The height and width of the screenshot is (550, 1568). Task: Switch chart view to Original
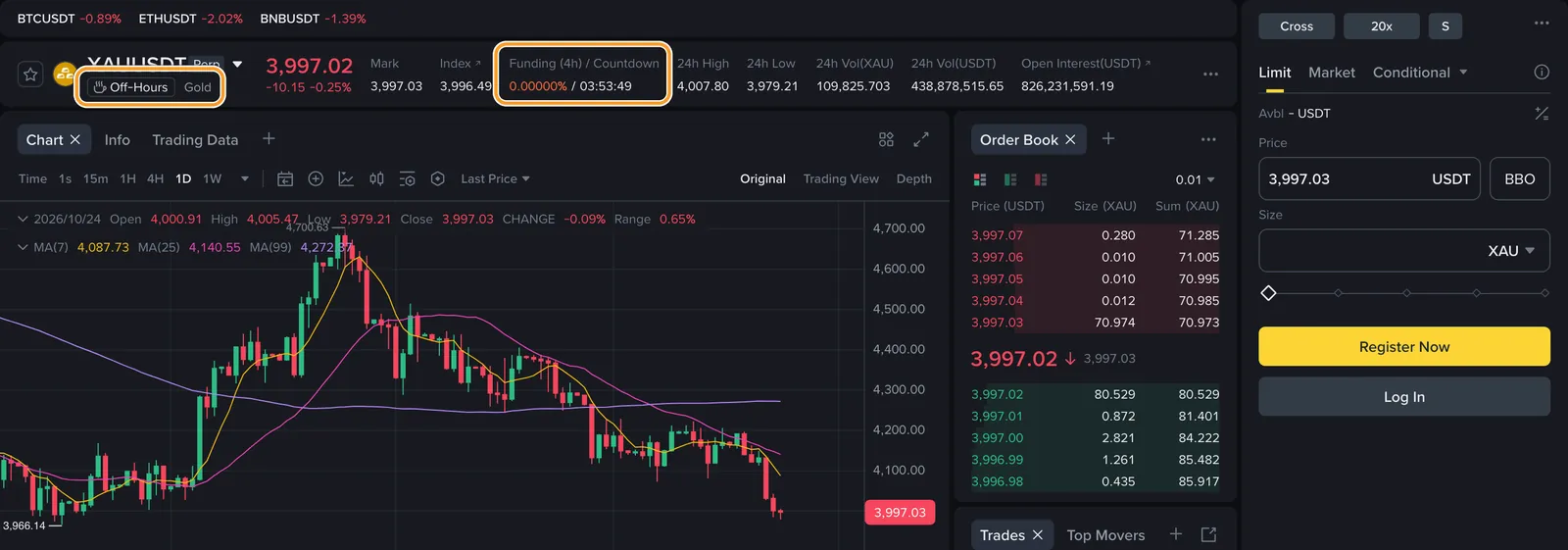(x=762, y=178)
